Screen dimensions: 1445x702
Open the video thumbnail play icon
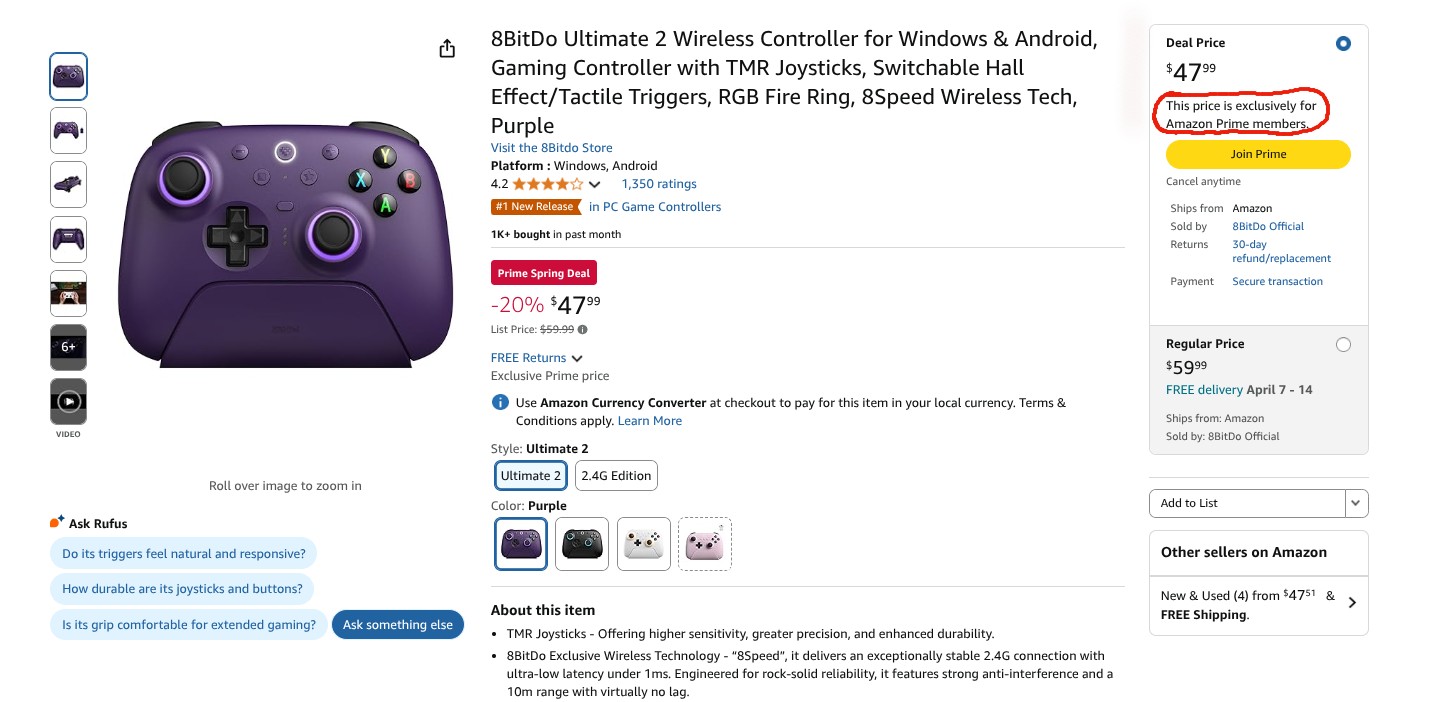coord(68,402)
